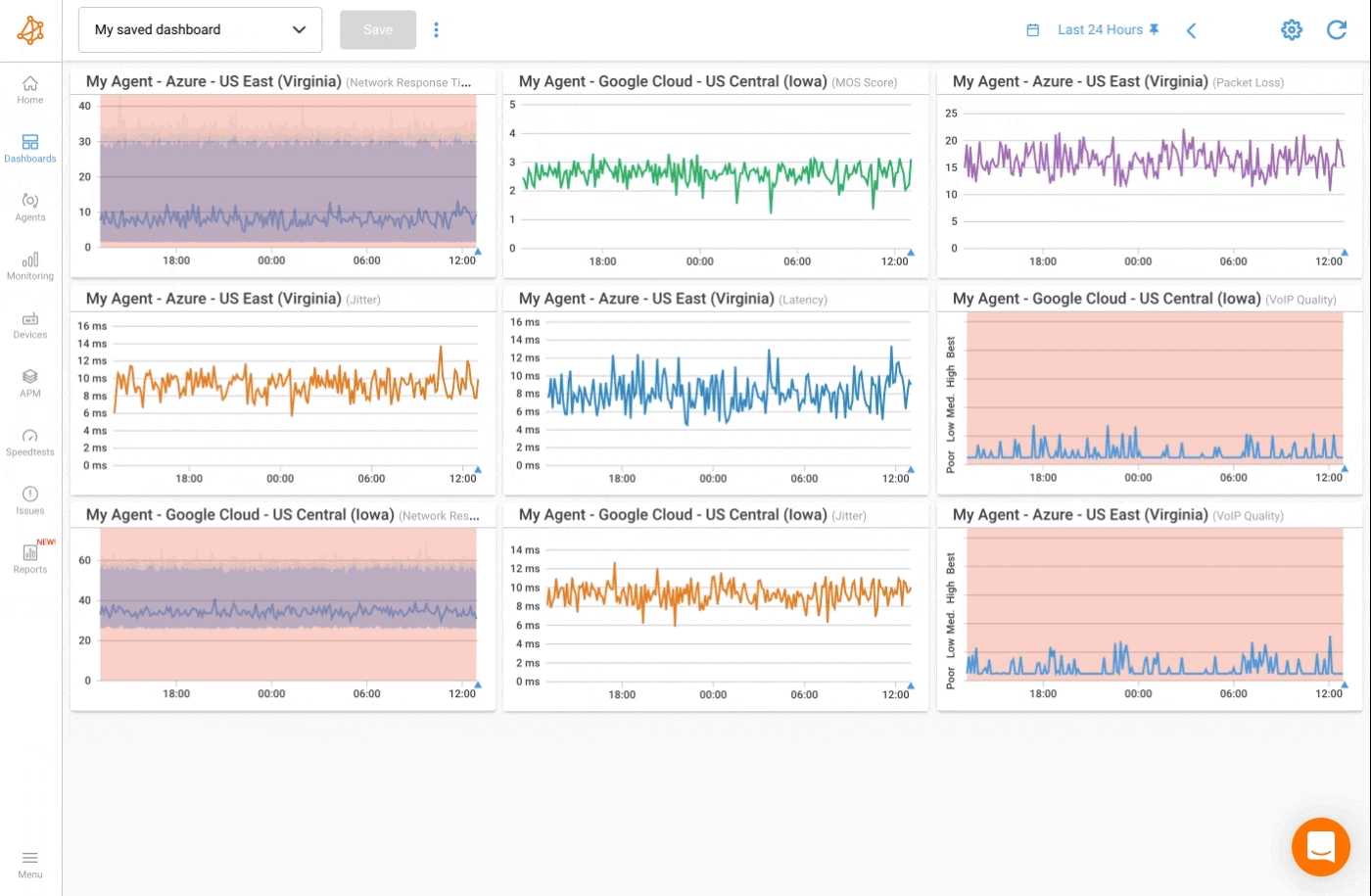Select the Dashboards sidebar tab
Image resolution: width=1371 pixels, height=896 pixels.
coord(30,149)
